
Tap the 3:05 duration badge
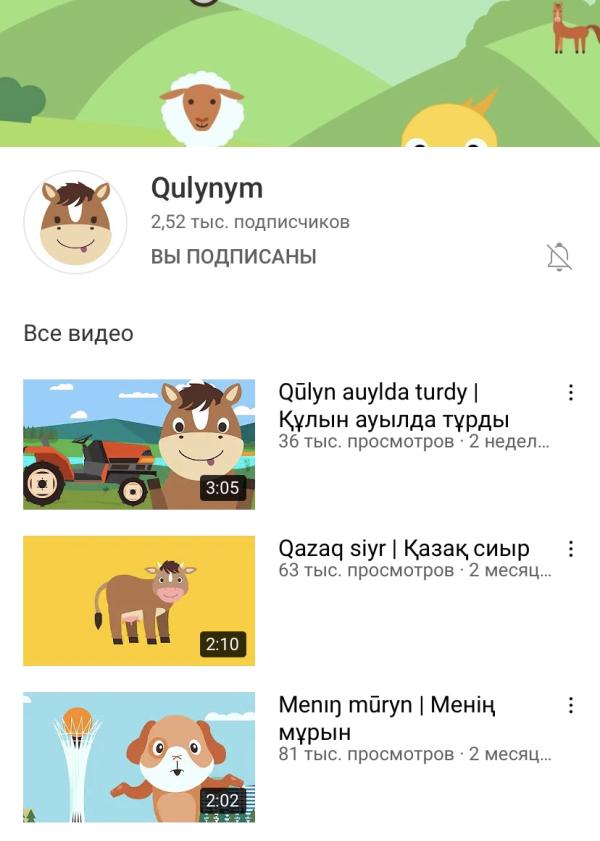(223, 488)
